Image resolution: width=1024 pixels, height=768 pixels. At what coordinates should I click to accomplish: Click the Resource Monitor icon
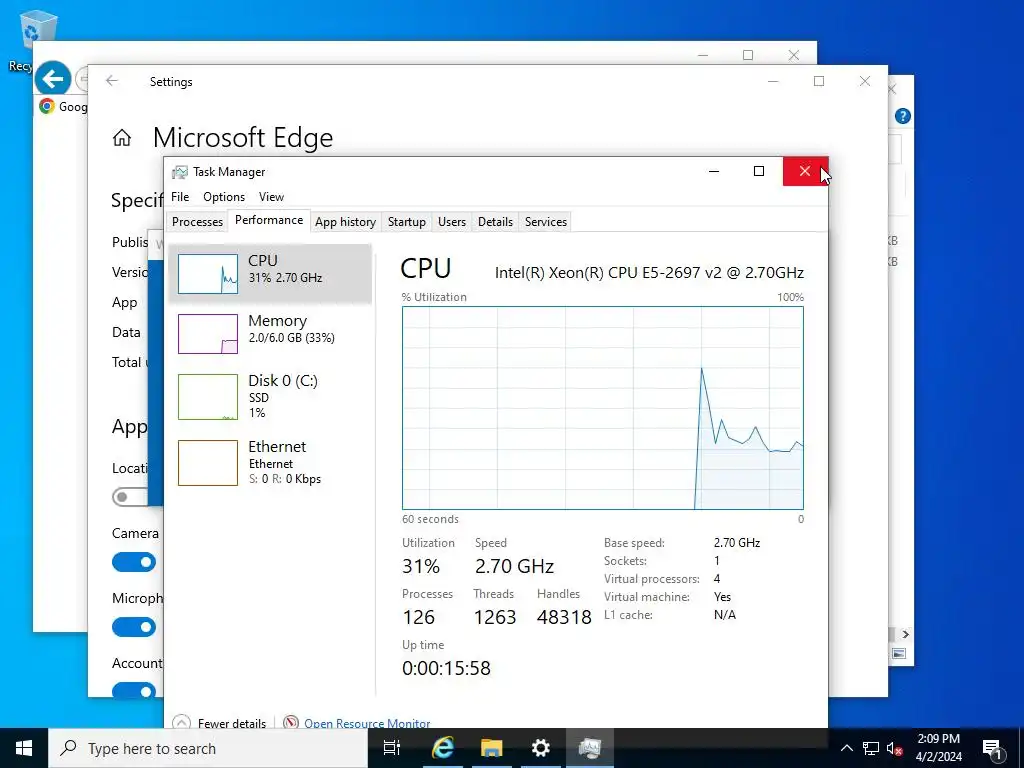291,722
